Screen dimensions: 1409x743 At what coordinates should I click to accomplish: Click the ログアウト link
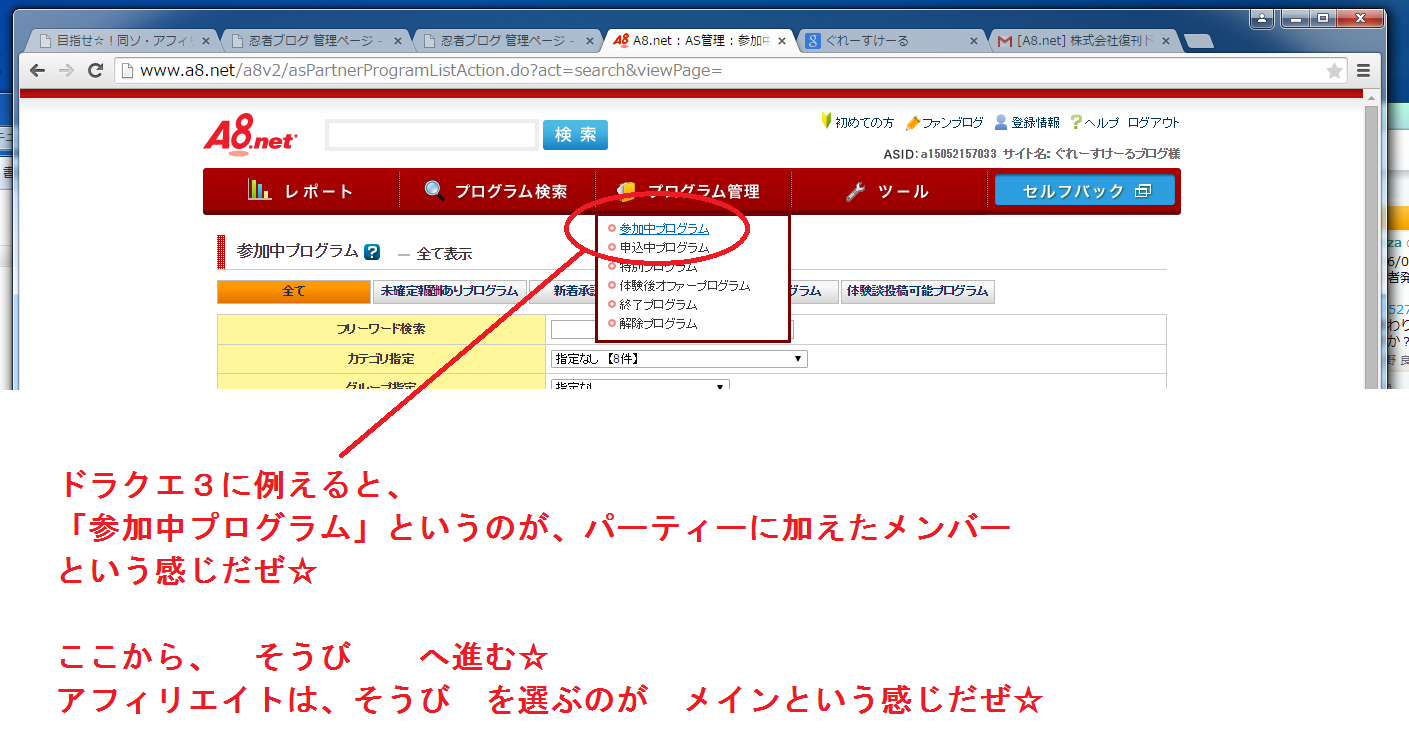(1154, 123)
